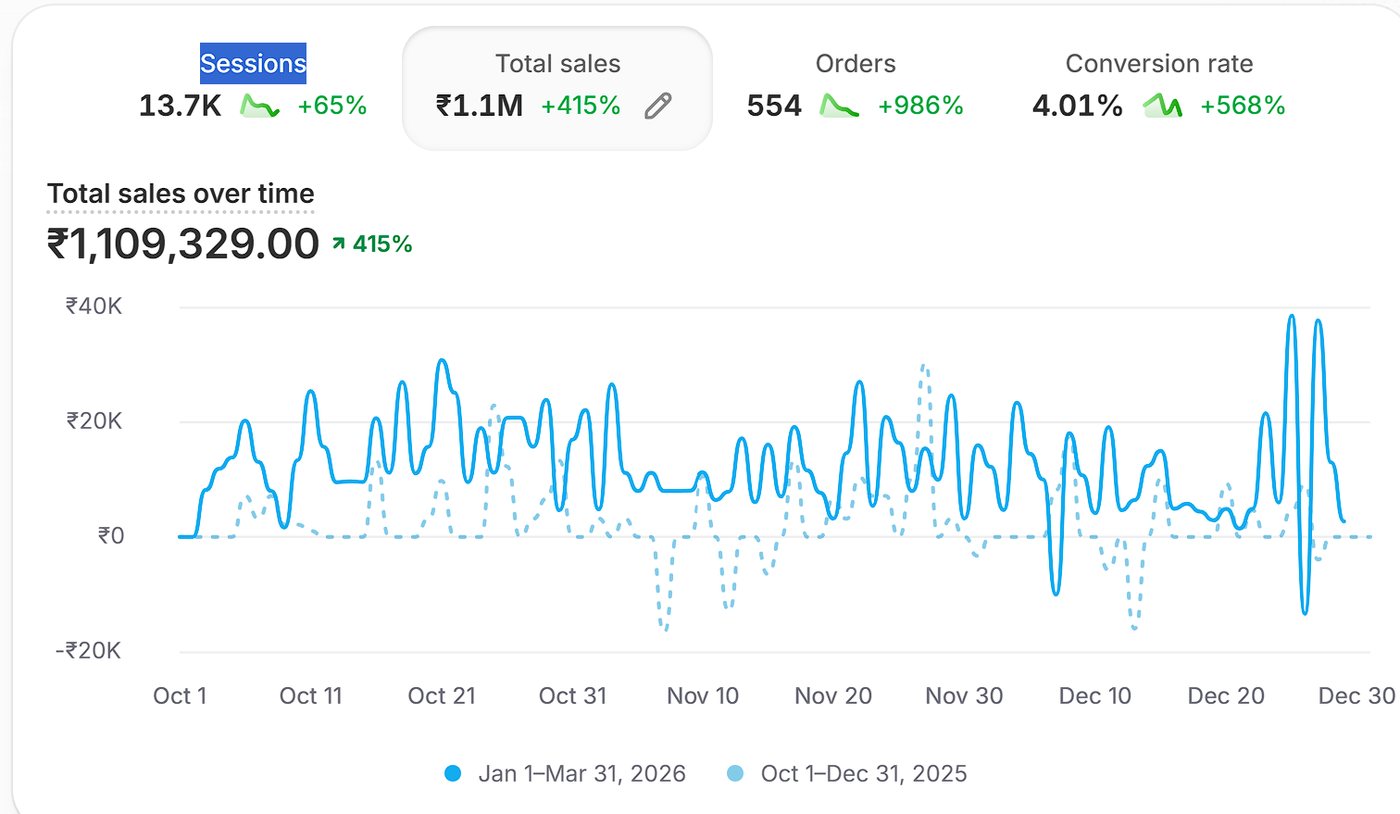Click the 'Oct 1–Dec 31, 2025' legend label

[x=864, y=773]
